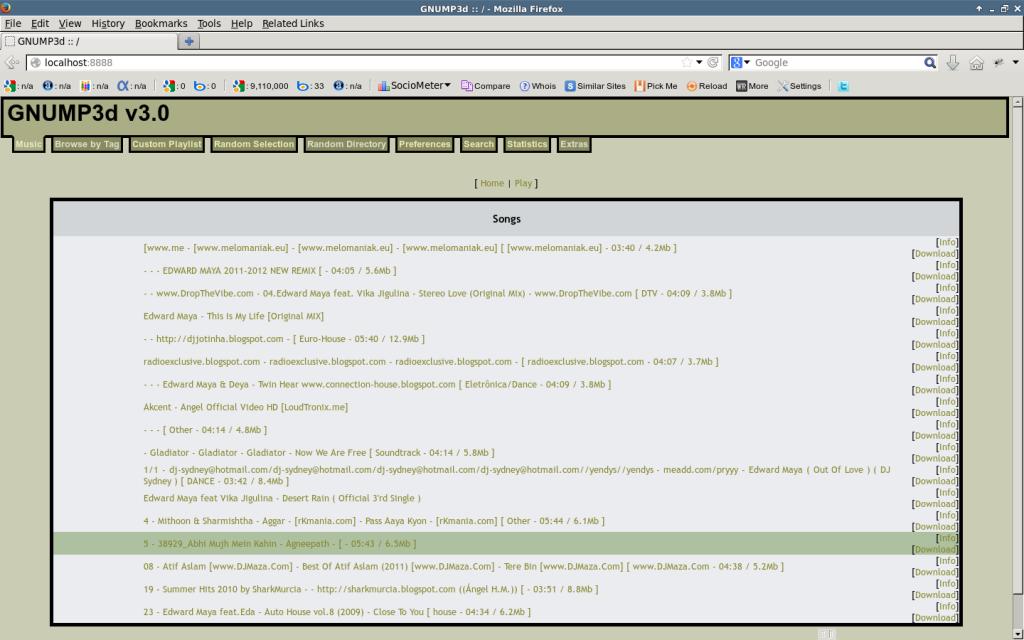Open the Bookmarks menu
1024x640 pixels.
coord(161,24)
